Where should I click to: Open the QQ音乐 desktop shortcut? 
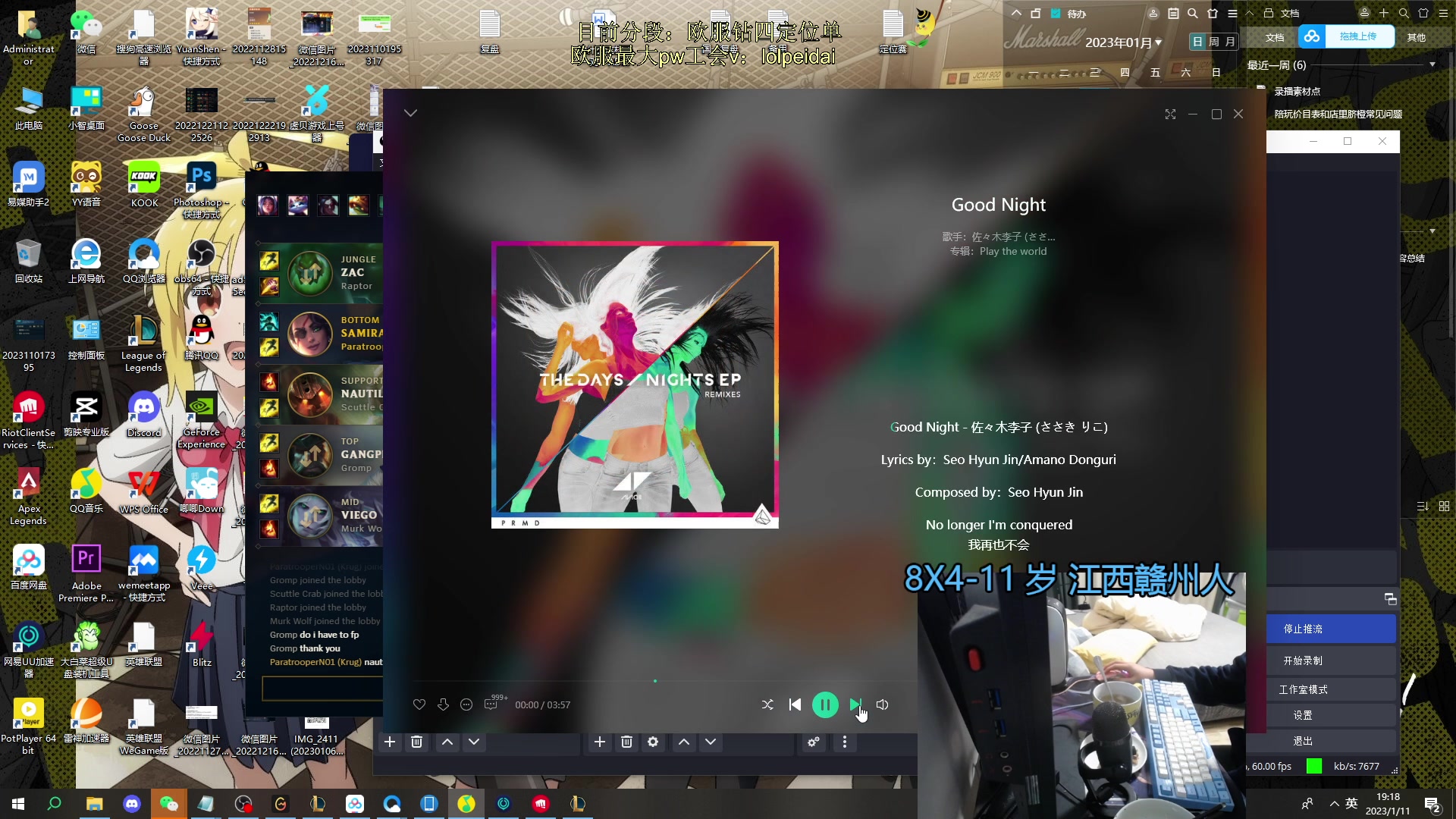coord(86,490)
